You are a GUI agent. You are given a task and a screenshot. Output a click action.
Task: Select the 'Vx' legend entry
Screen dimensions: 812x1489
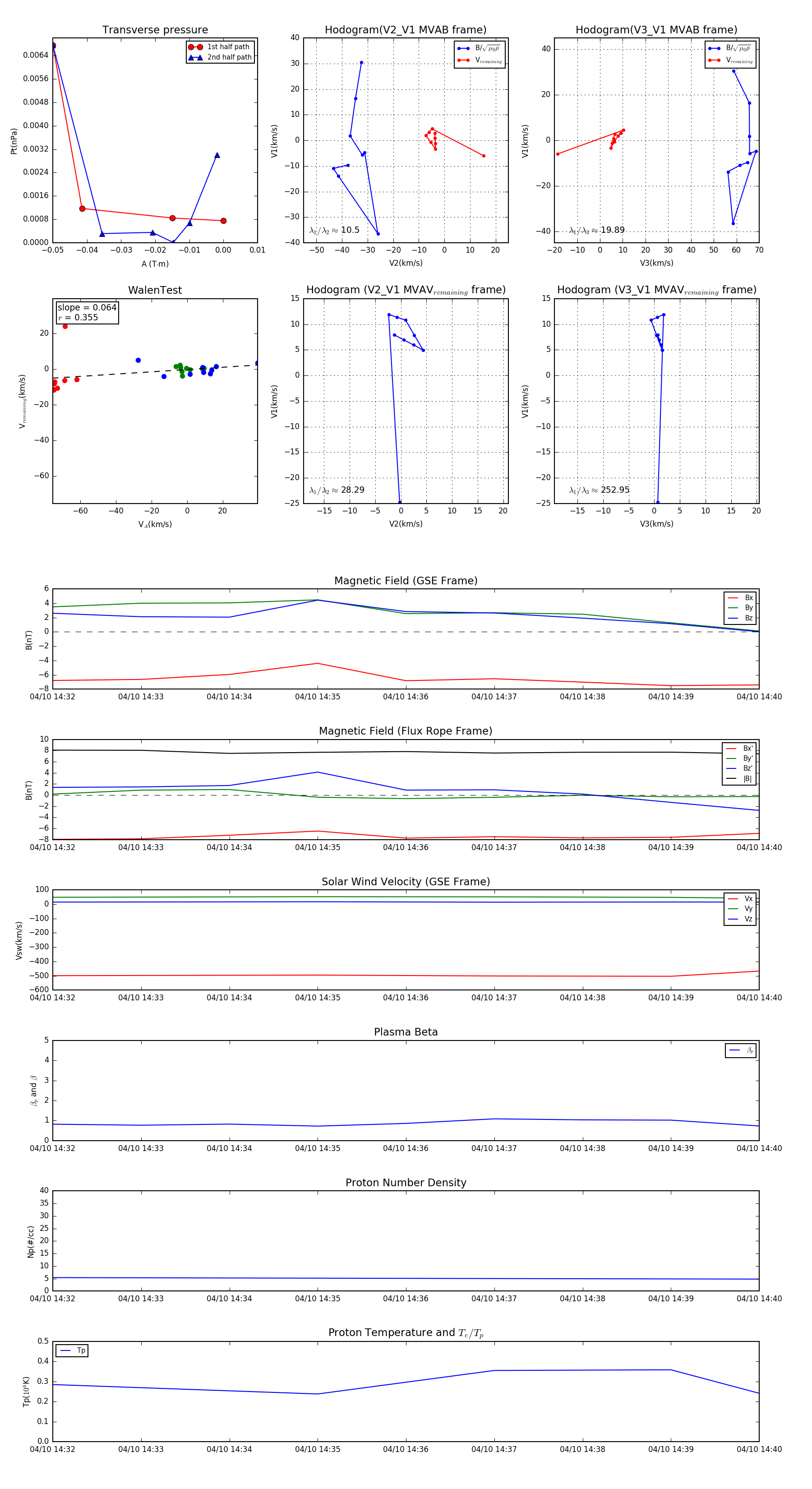tap(741, 899)
